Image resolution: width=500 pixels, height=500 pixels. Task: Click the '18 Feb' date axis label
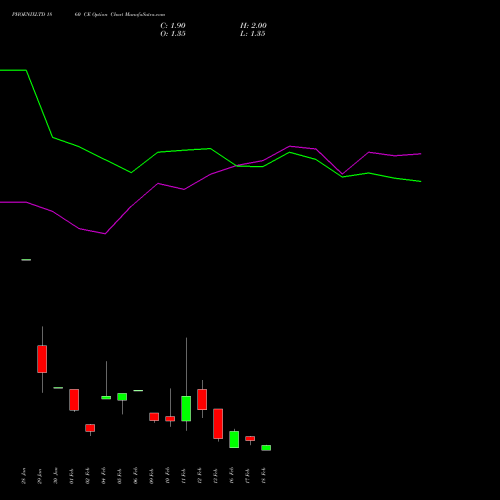(x=264, y=476)
